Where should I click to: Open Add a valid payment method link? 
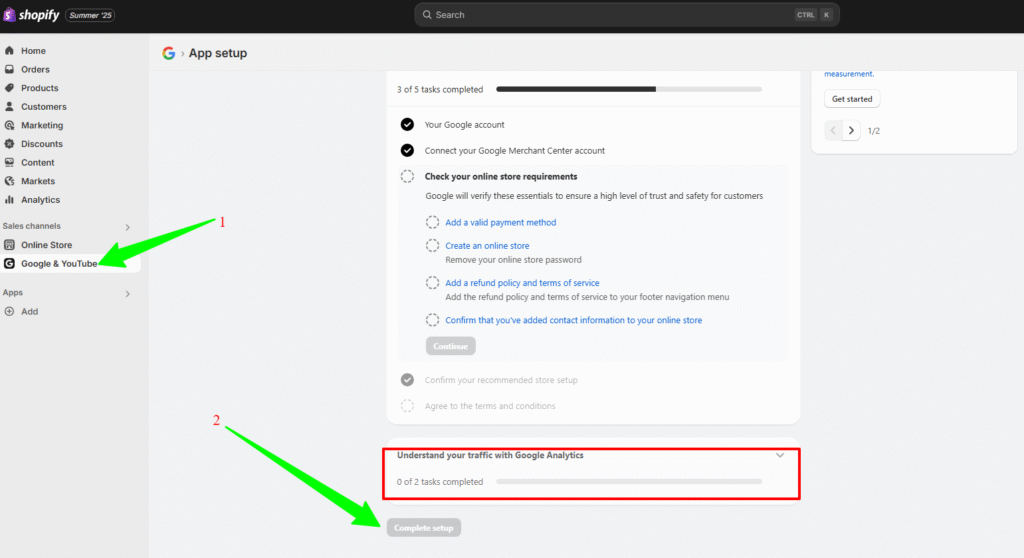pyautogui.click(x=501, y=222)
